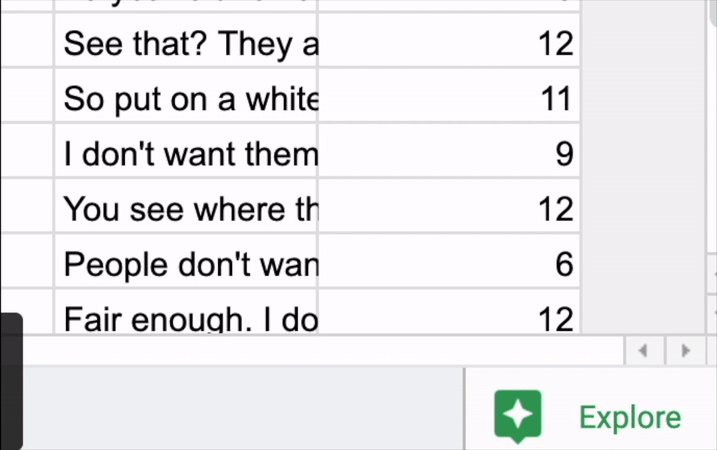Select the 12 beside "You see where"
Screen dimensions: 717x450
point(449,206)
